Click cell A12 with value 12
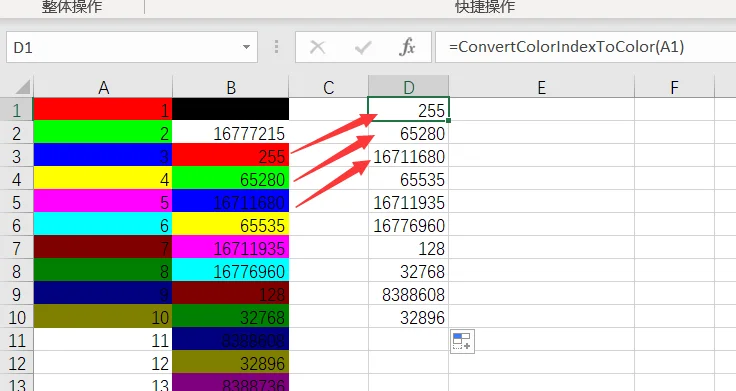Viewport: 736px width, 391px height. (103, 362)
